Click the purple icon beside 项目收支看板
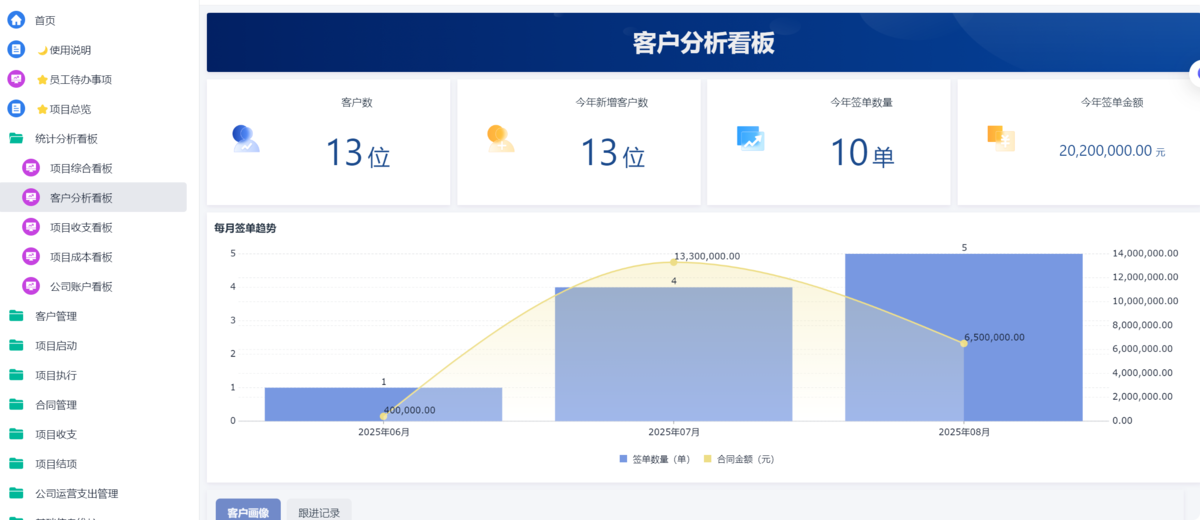This screenshot has width=1200, height=520. 31,227
